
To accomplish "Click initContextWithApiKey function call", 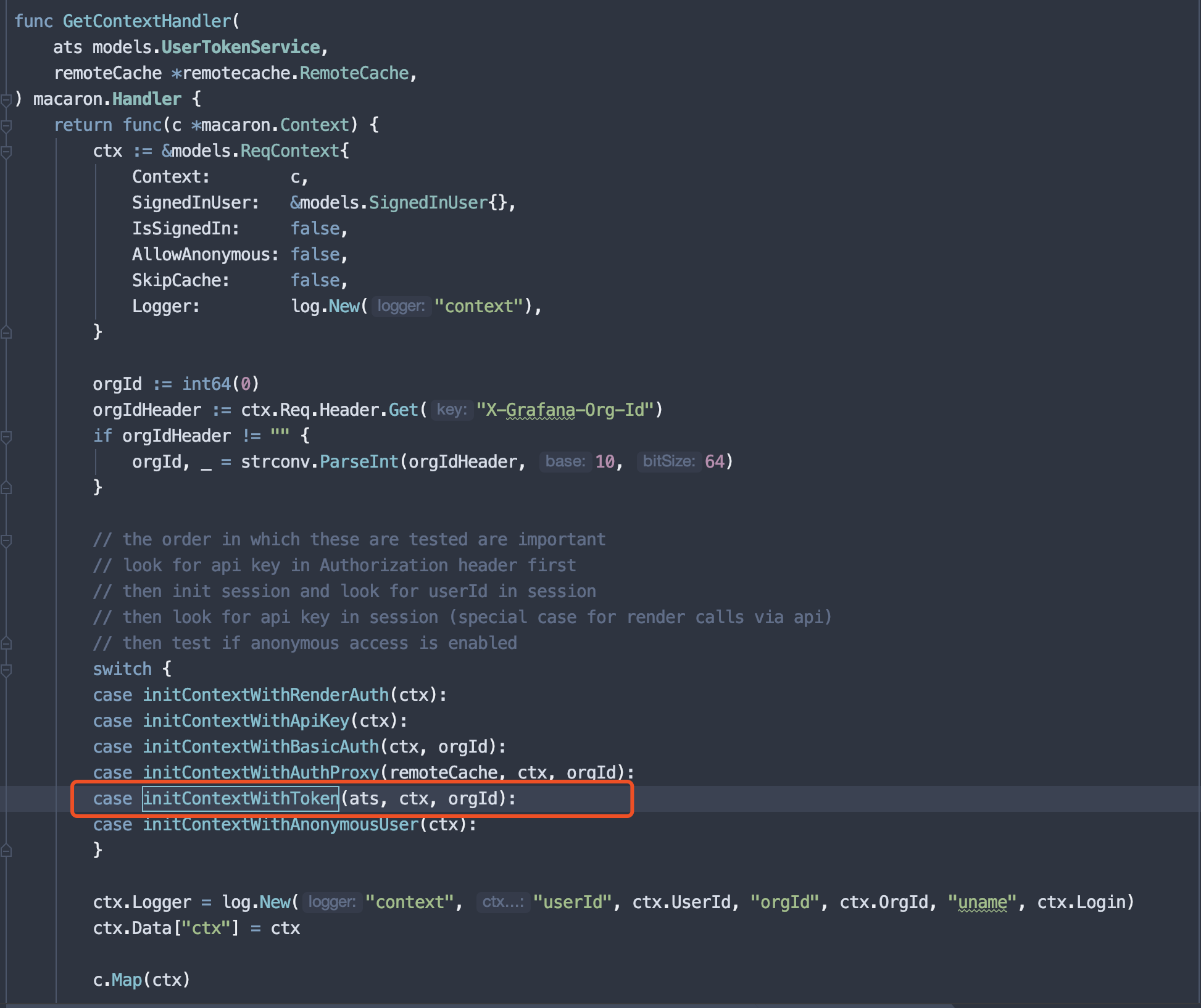I will [246, 721].
